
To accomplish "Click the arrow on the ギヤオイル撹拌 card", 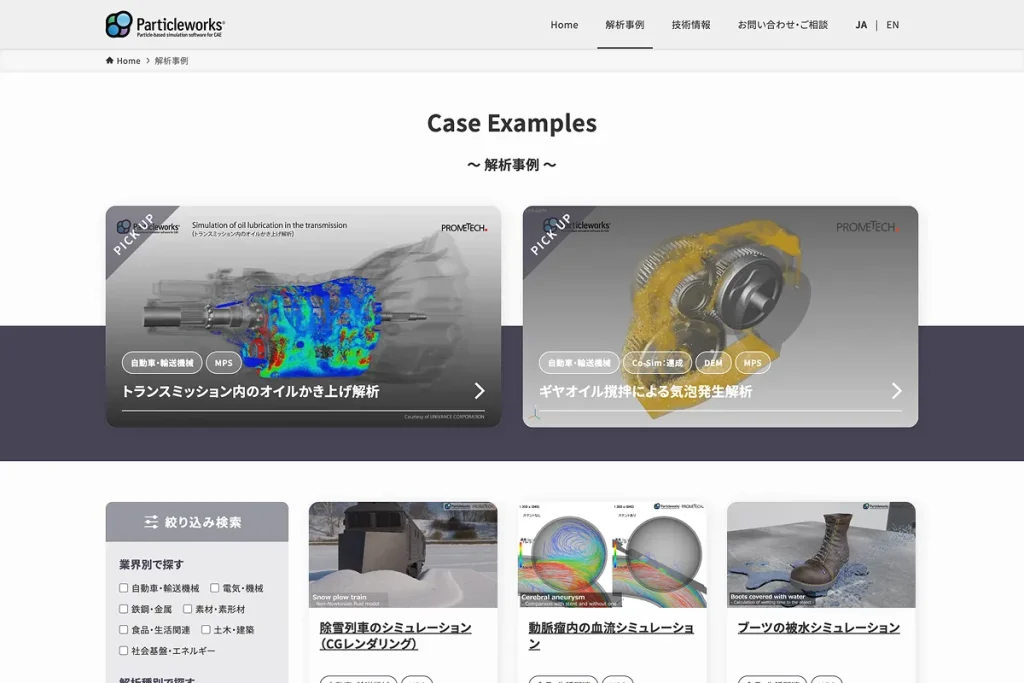I will (897, 390).
